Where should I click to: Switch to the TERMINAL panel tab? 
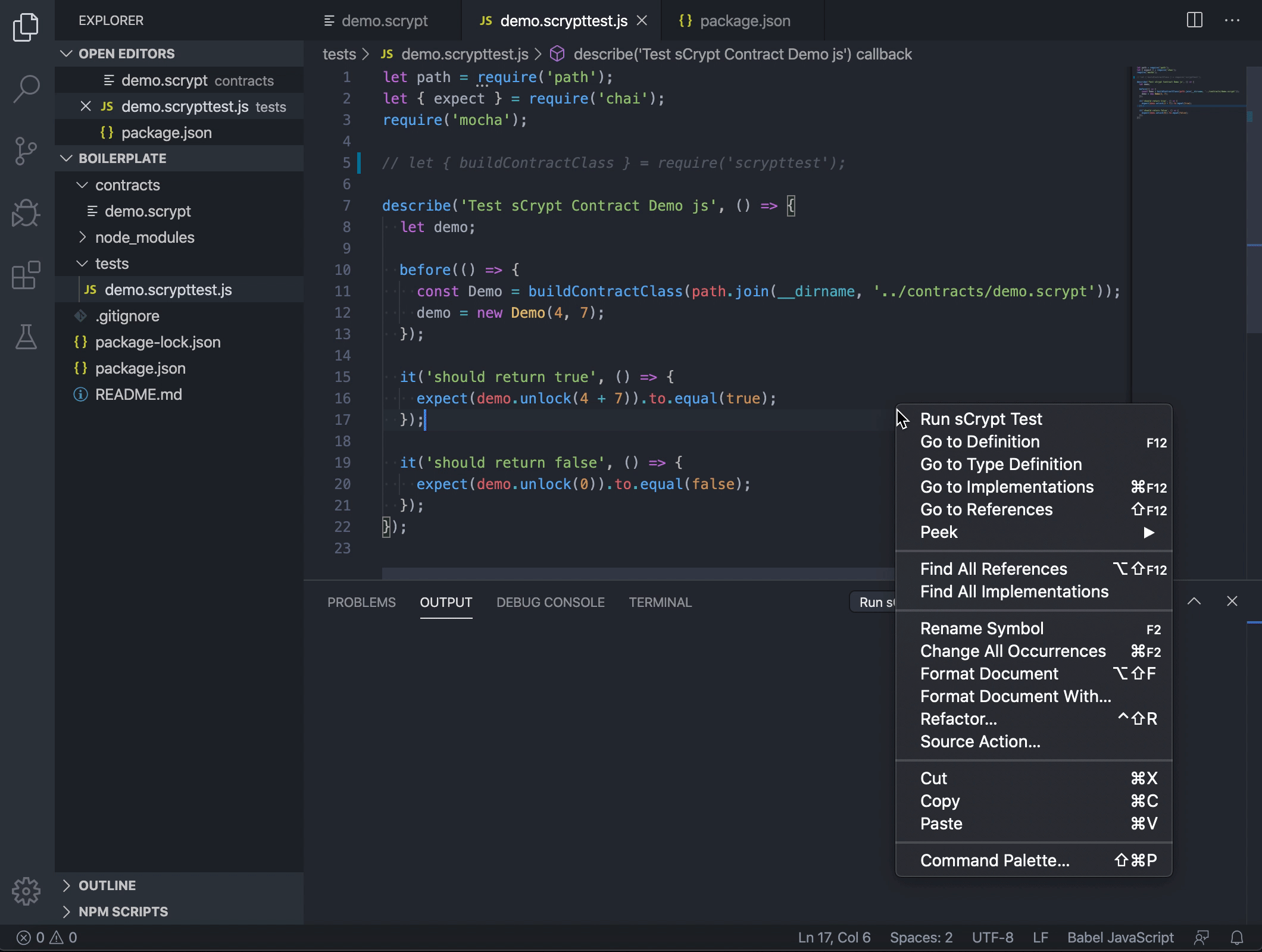660,602
